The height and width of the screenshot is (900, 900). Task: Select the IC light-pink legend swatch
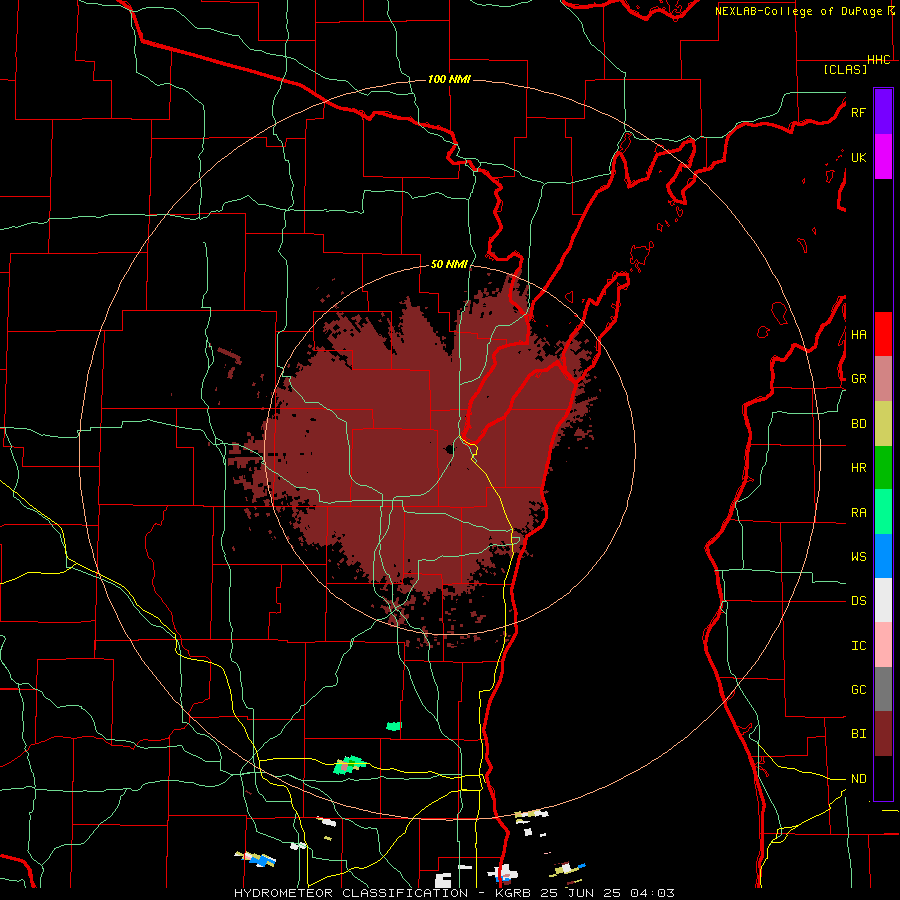tap(883, 645)
